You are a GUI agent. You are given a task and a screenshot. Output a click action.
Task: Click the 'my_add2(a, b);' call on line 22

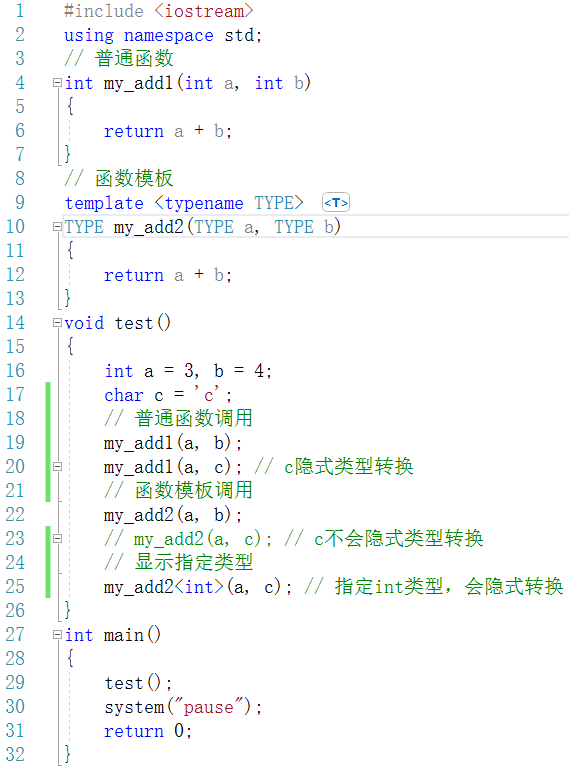pyautogui.click(x=173, y=515)
